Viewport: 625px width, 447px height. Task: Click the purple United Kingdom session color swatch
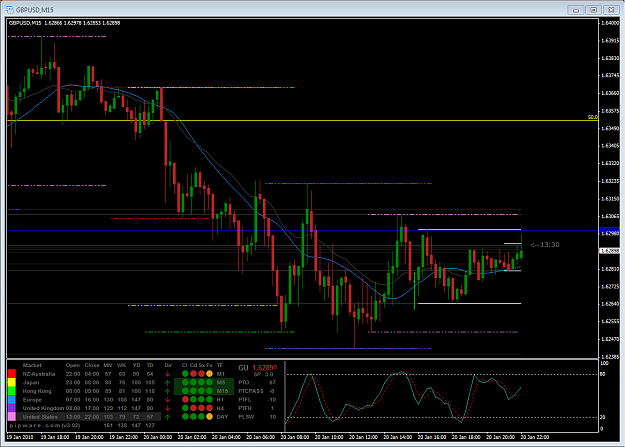(12, 408)
